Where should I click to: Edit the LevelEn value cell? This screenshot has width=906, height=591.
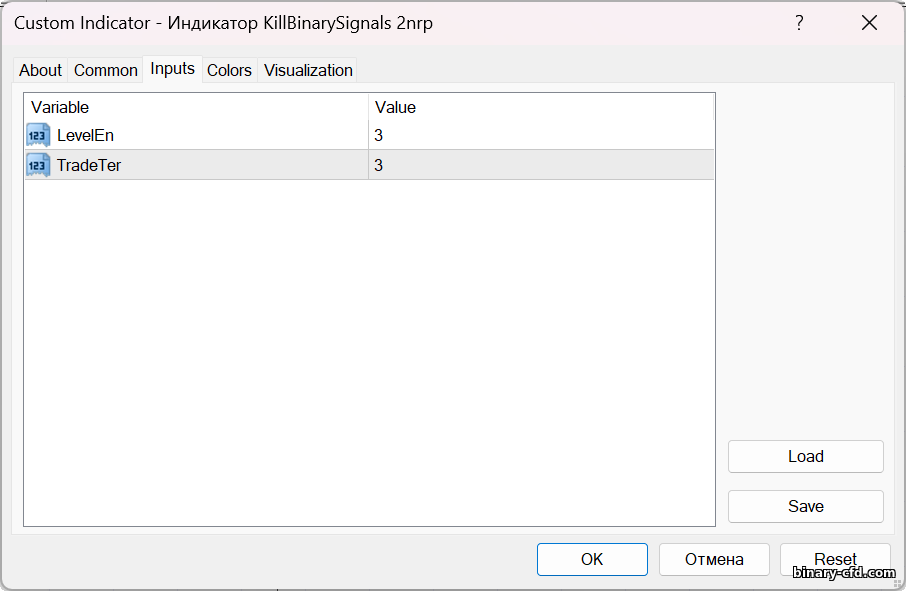(x=541, y=135)
